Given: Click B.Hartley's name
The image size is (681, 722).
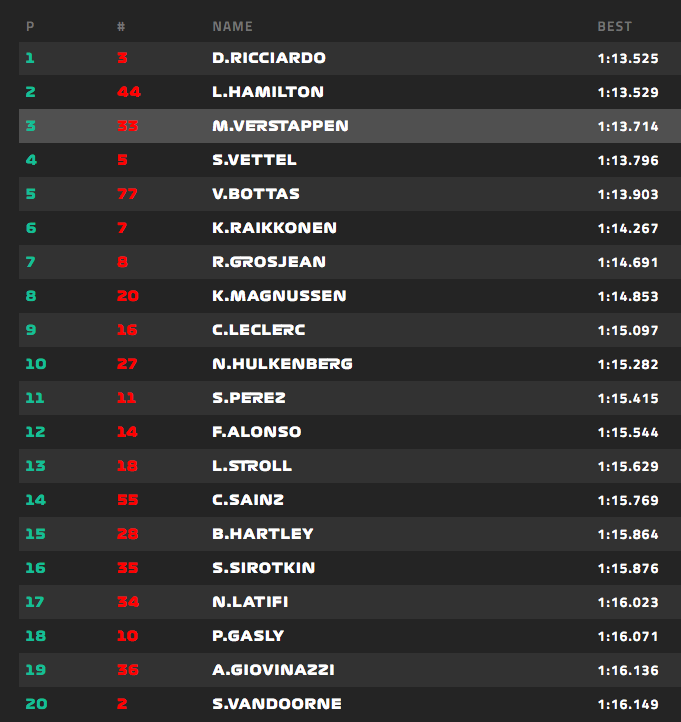Looking at the screenshot, I should point(263,534).
